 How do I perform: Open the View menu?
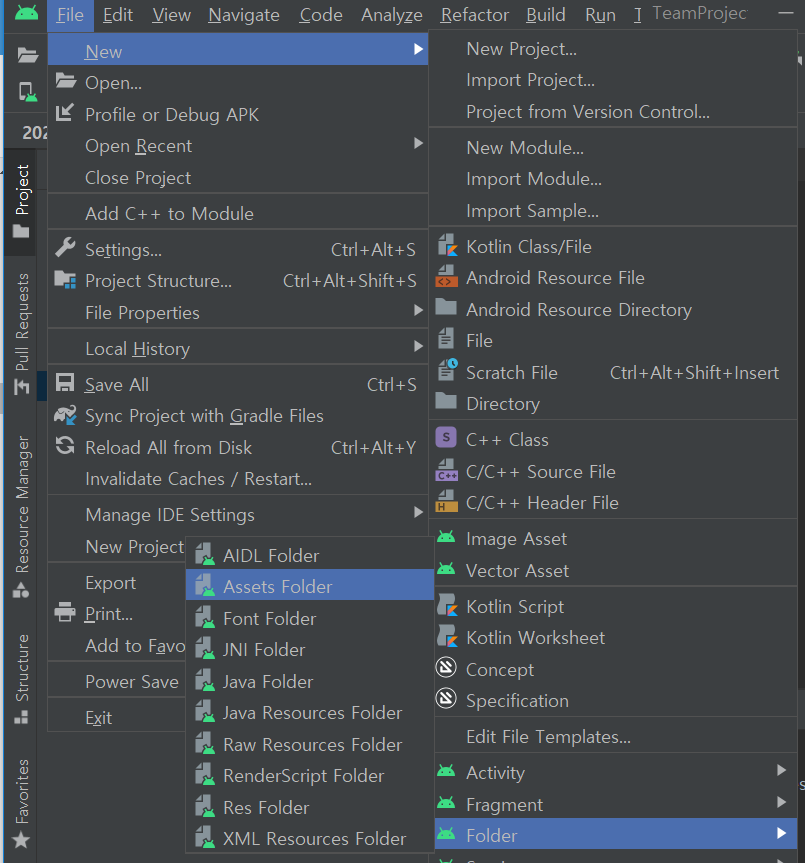point(171,15)
